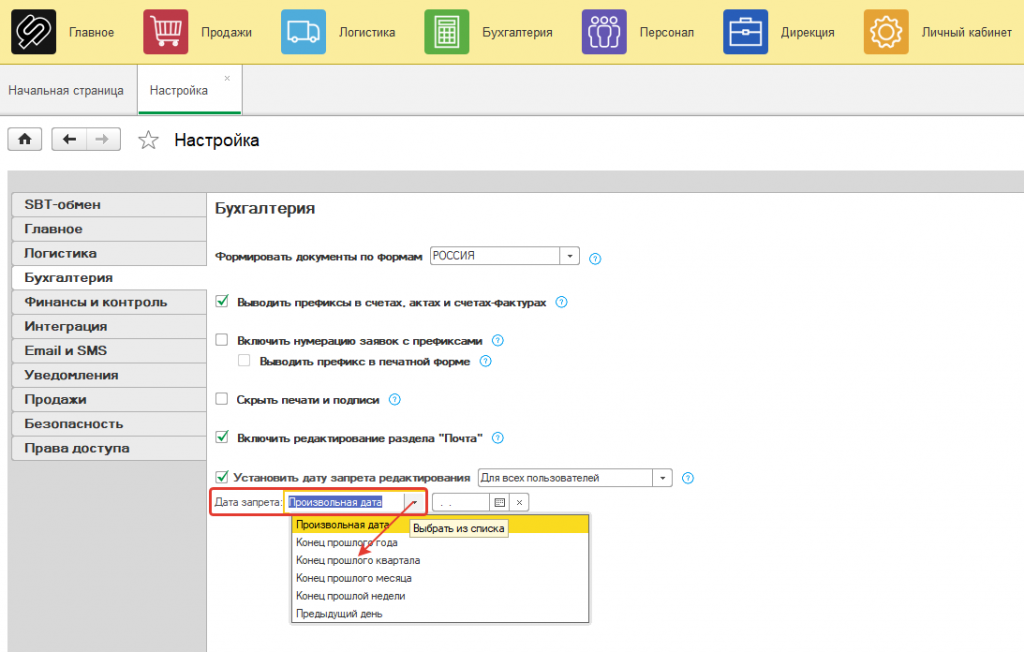The height and width of the screenshot is (652, 1024).
Task: Click the РОССИЯ forms text field
Action: tap(495, 255)
